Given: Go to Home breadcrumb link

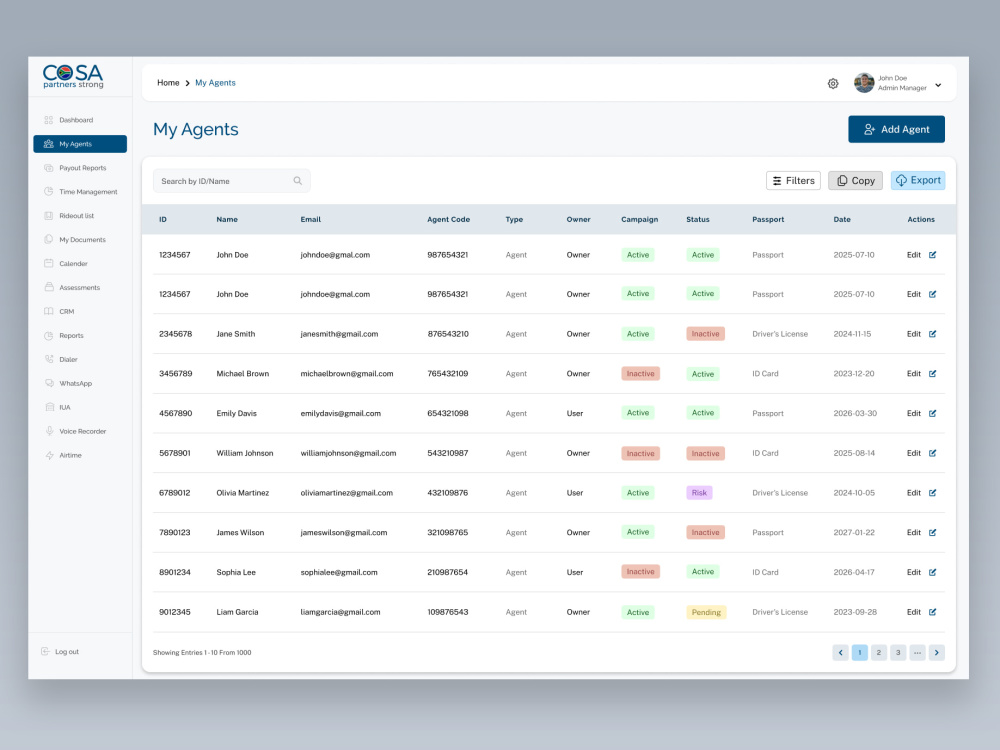Looking at the screenshot, I should [x=168, y=83].
